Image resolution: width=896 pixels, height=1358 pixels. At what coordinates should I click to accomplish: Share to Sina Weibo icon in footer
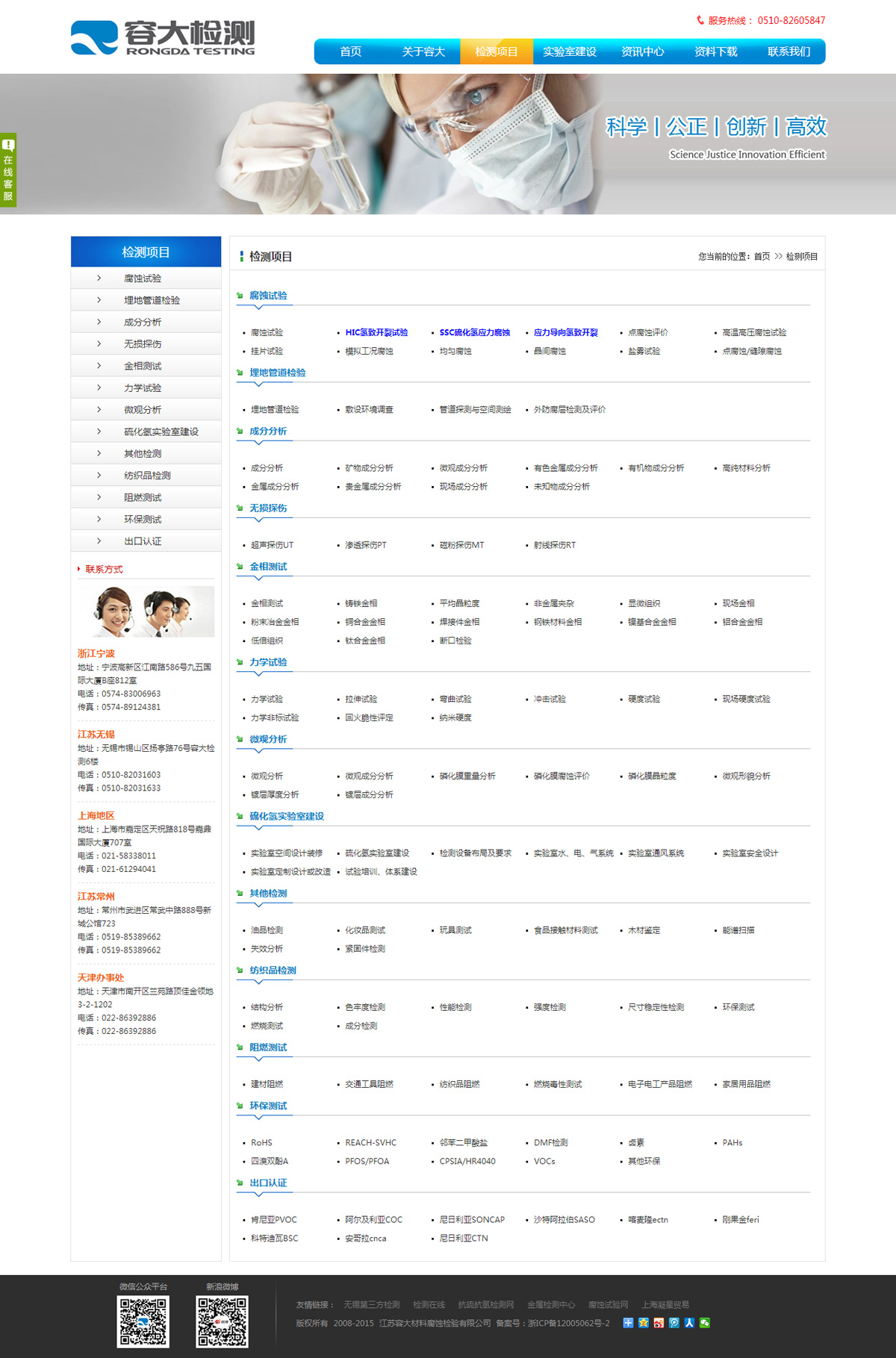coord(659,1323)
